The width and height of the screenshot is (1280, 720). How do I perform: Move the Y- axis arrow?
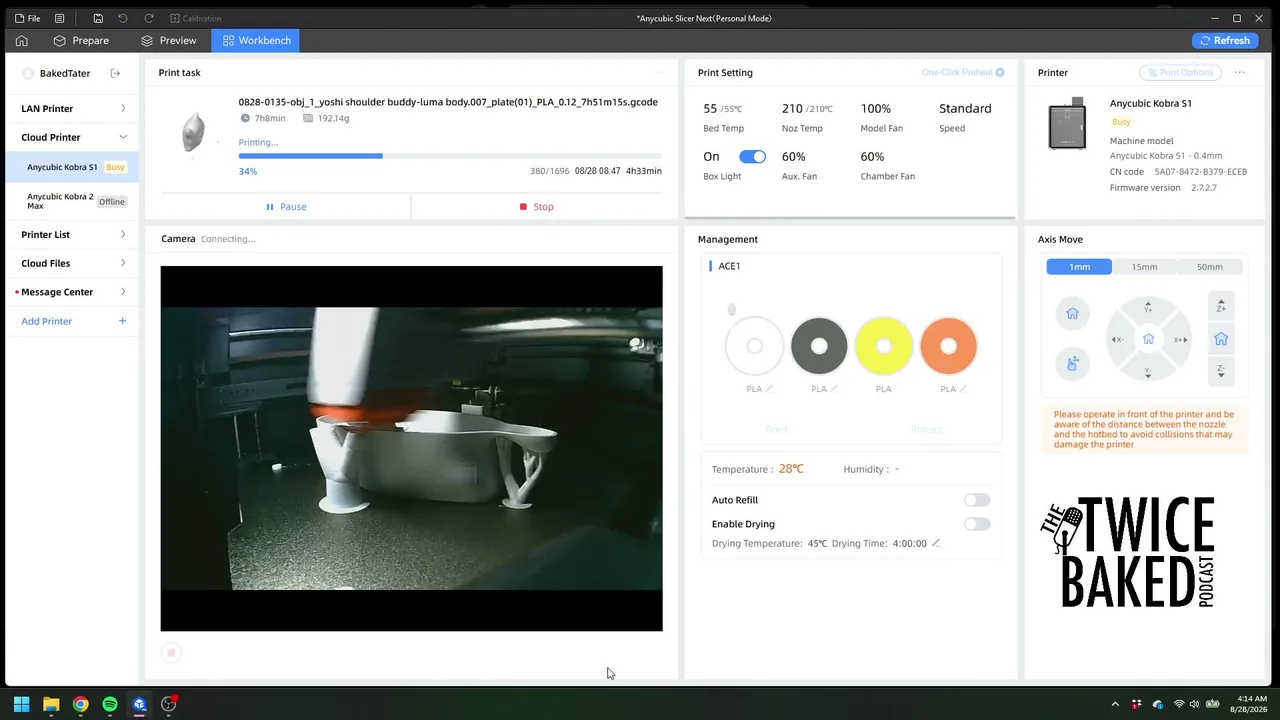point(1148,372)
